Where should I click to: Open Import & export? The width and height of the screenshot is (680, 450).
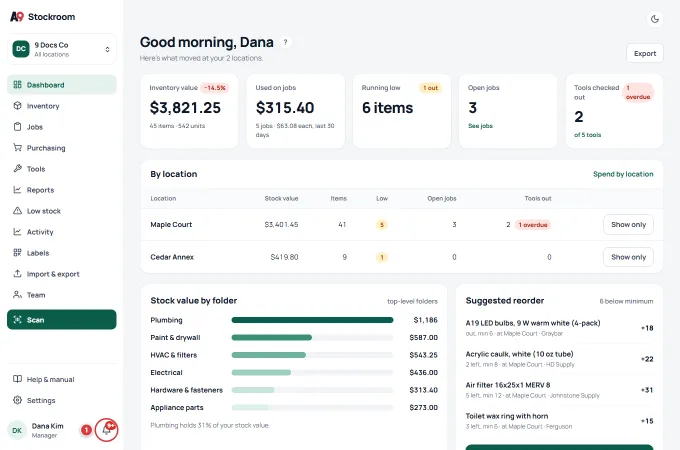pos(62,274)
